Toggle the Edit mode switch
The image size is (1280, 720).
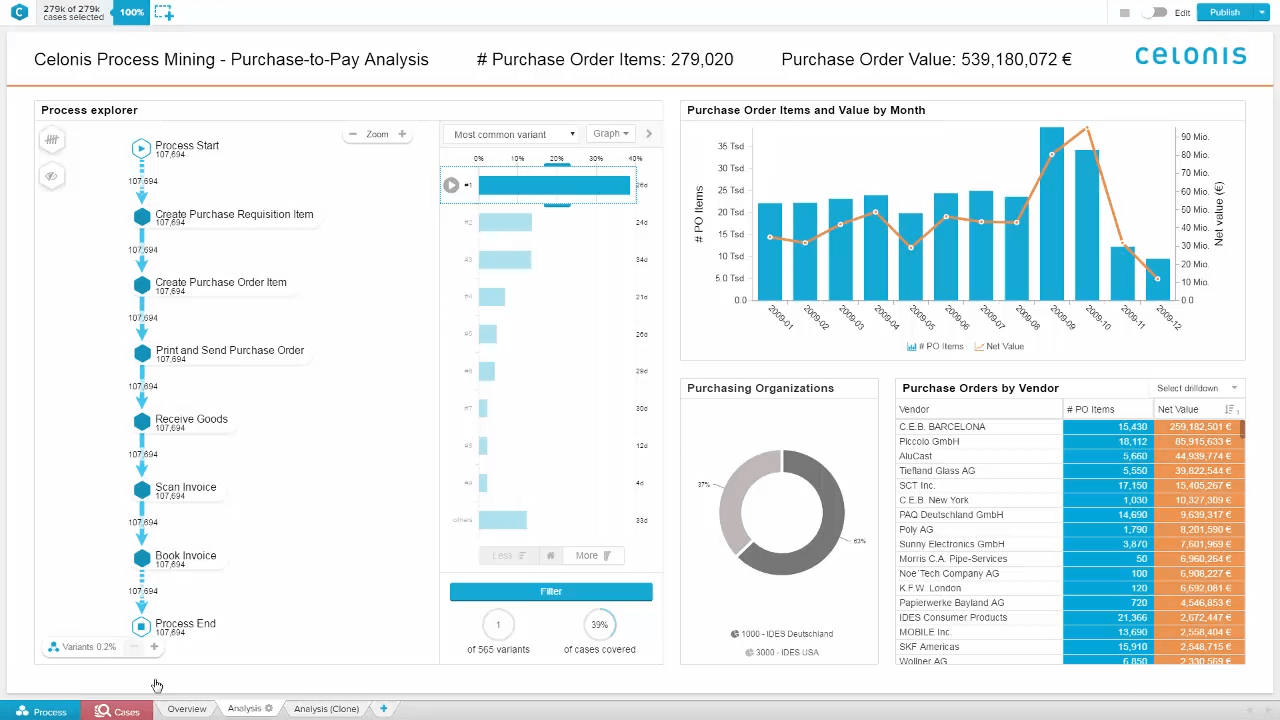tap(1157, 13)
